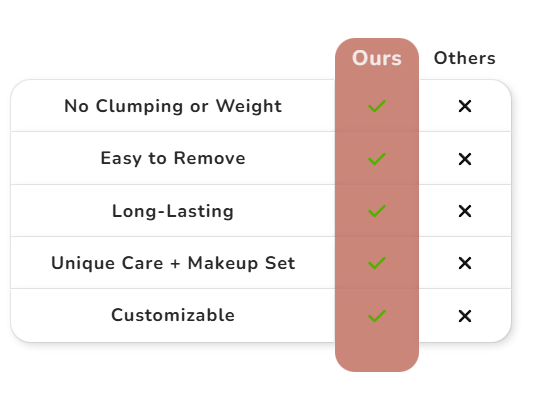Click the green checkmark for No Clumping or Weight

pyautogui.click(x=377, y=106)
